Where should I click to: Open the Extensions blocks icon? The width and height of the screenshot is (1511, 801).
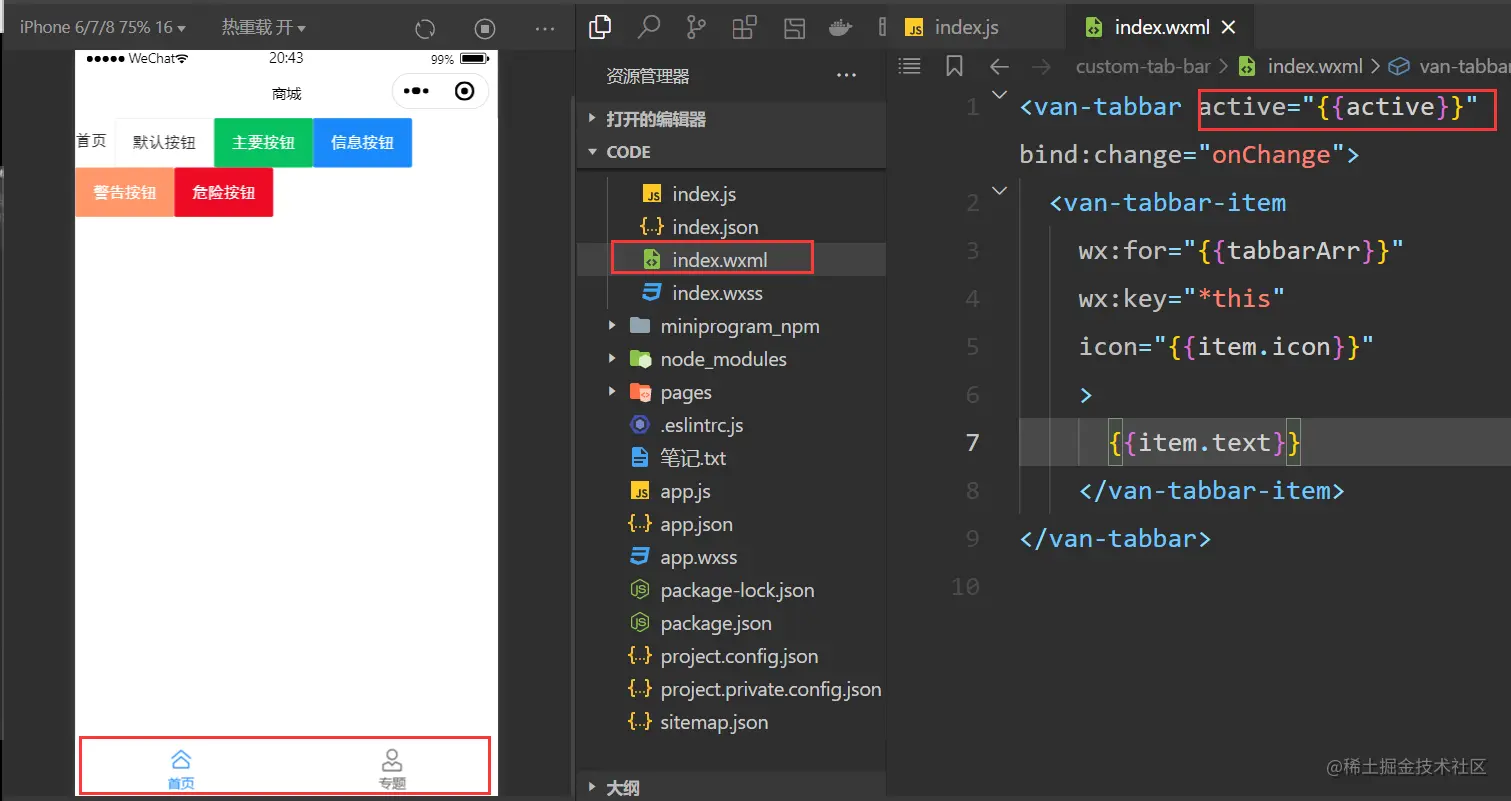point(745,27)
